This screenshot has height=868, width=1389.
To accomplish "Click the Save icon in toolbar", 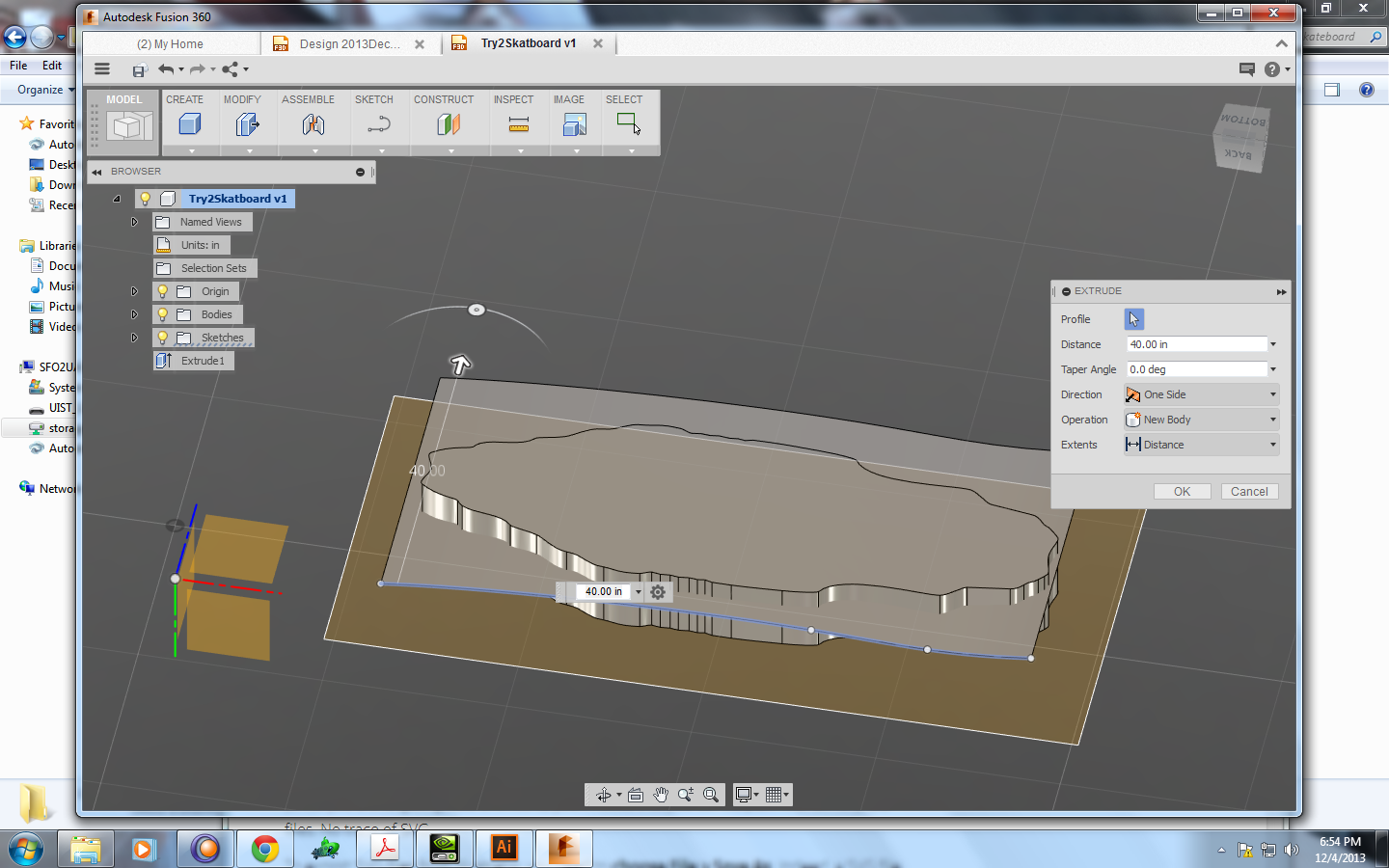I will pyautogui.click(x=140, y=69).
